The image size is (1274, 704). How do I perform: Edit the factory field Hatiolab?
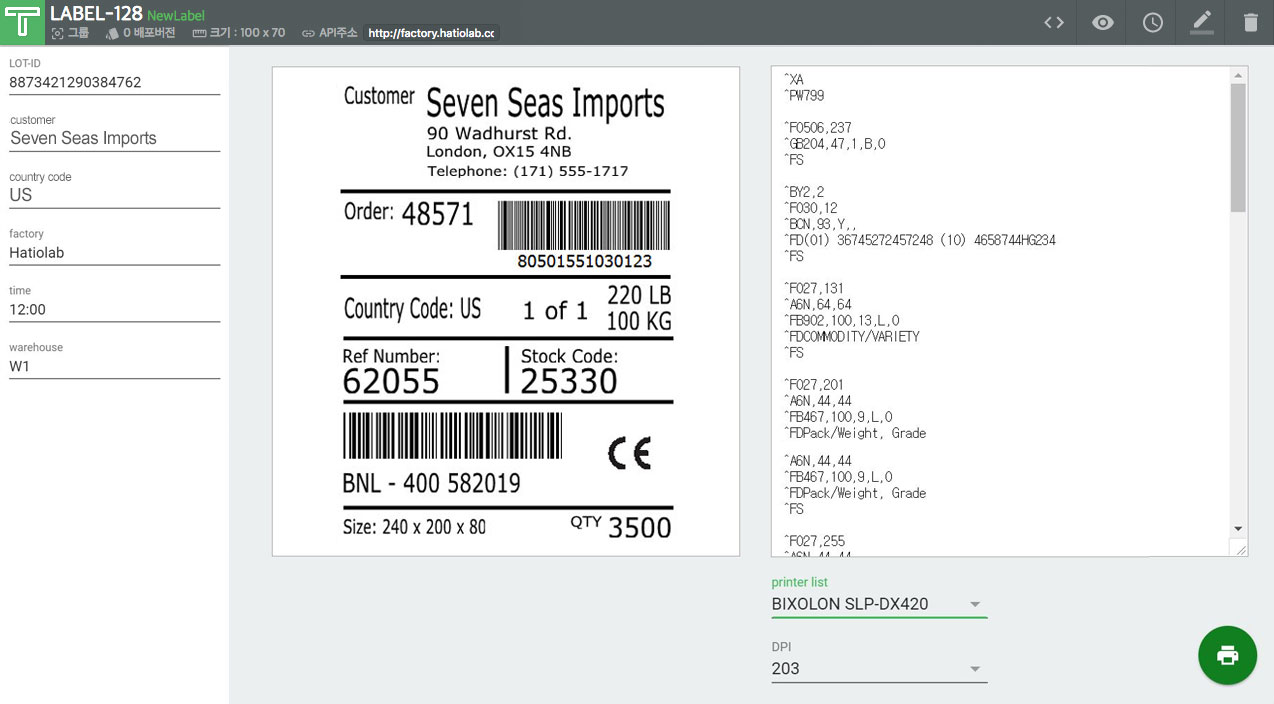coord(114,253)
